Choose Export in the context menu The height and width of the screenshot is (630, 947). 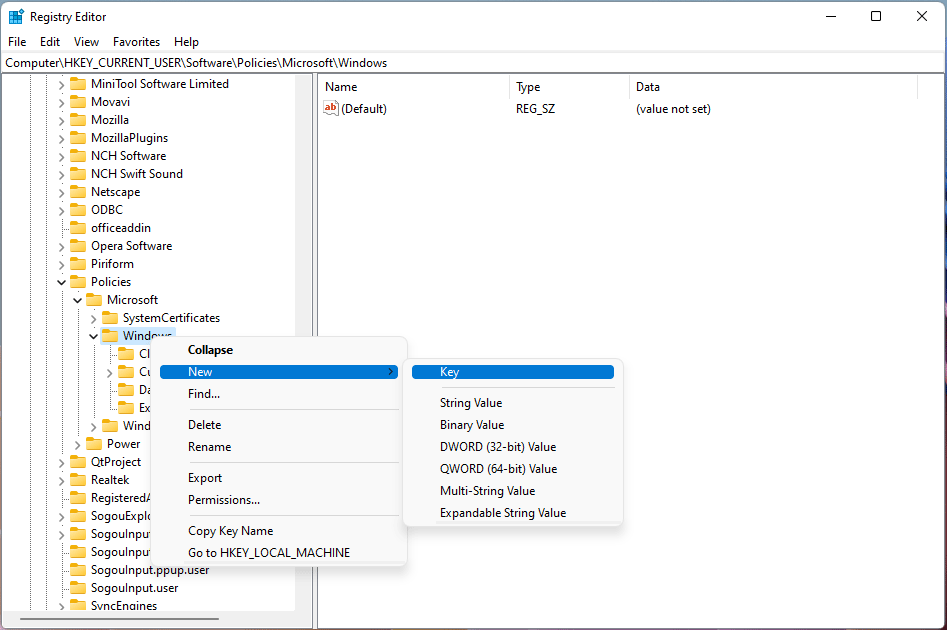coord(279,478)
